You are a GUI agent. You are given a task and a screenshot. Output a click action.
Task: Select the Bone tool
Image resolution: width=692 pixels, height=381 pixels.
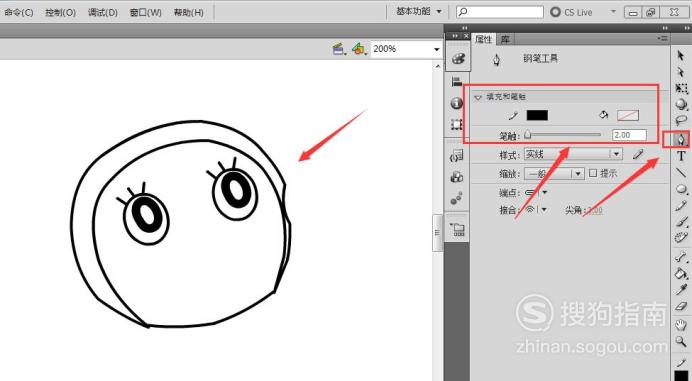(x=681, y=257)
